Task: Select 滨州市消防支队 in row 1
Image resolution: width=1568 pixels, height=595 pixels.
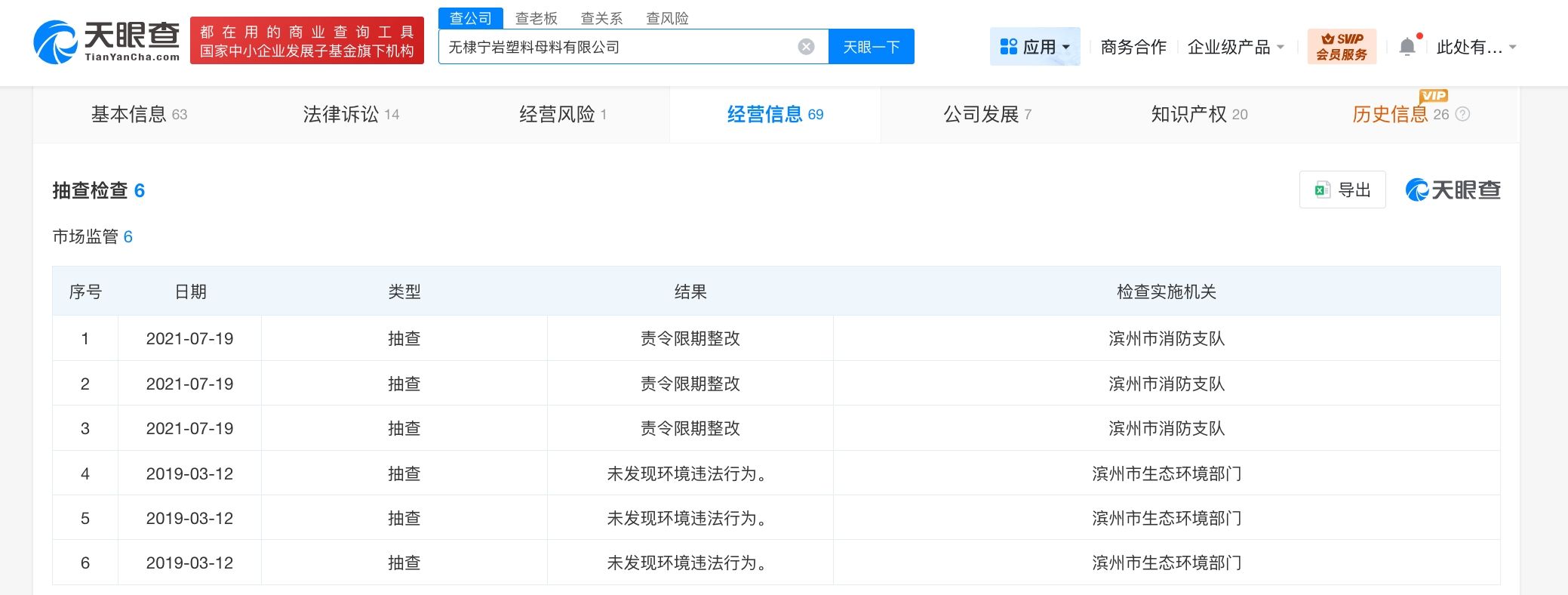Action: point(1167,338)
